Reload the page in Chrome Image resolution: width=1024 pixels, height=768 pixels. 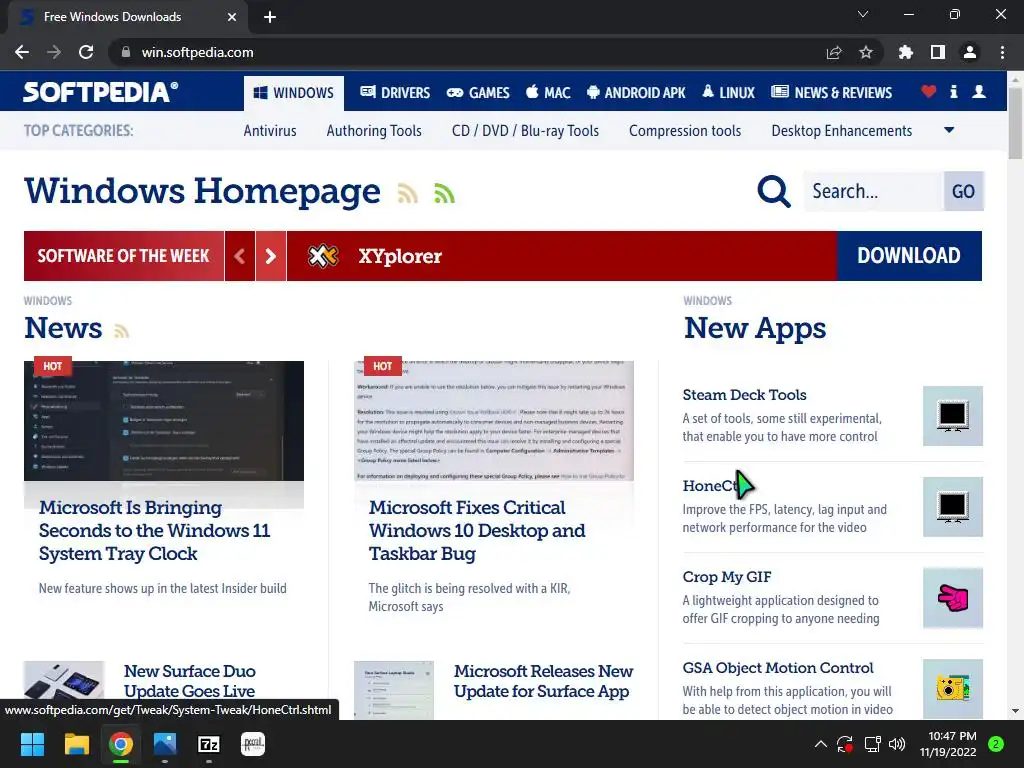coord(86,52)
